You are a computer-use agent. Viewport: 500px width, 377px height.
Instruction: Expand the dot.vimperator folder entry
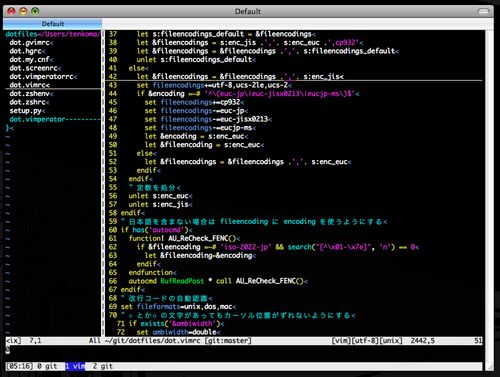click(55, 119)
